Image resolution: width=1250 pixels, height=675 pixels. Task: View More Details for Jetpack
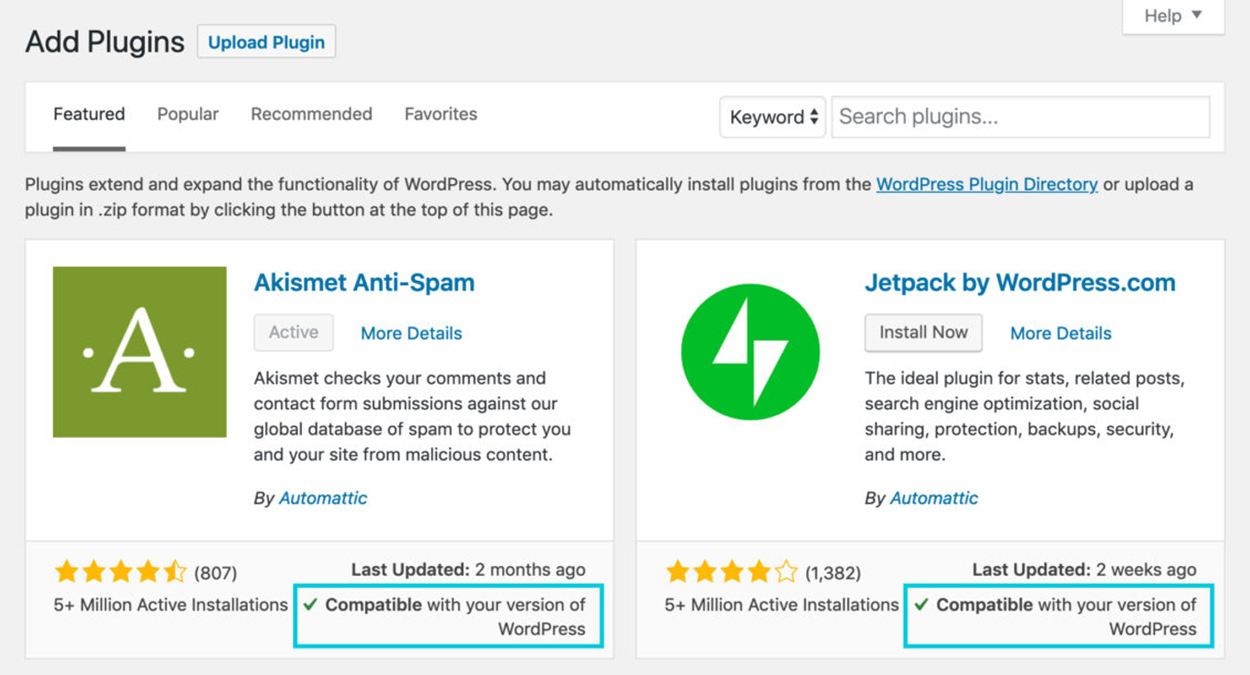click(1061, 333)
